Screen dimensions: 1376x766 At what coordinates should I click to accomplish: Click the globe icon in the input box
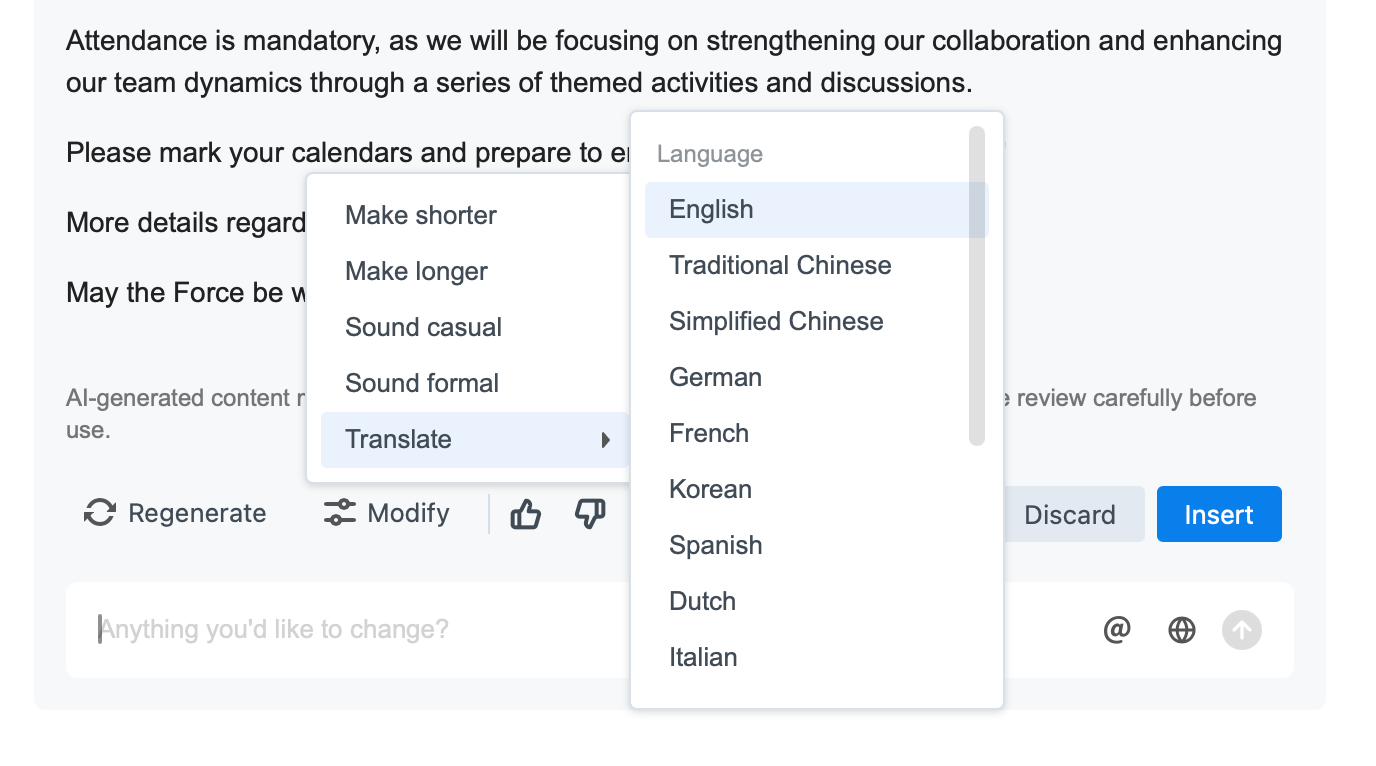(1182, 630)
